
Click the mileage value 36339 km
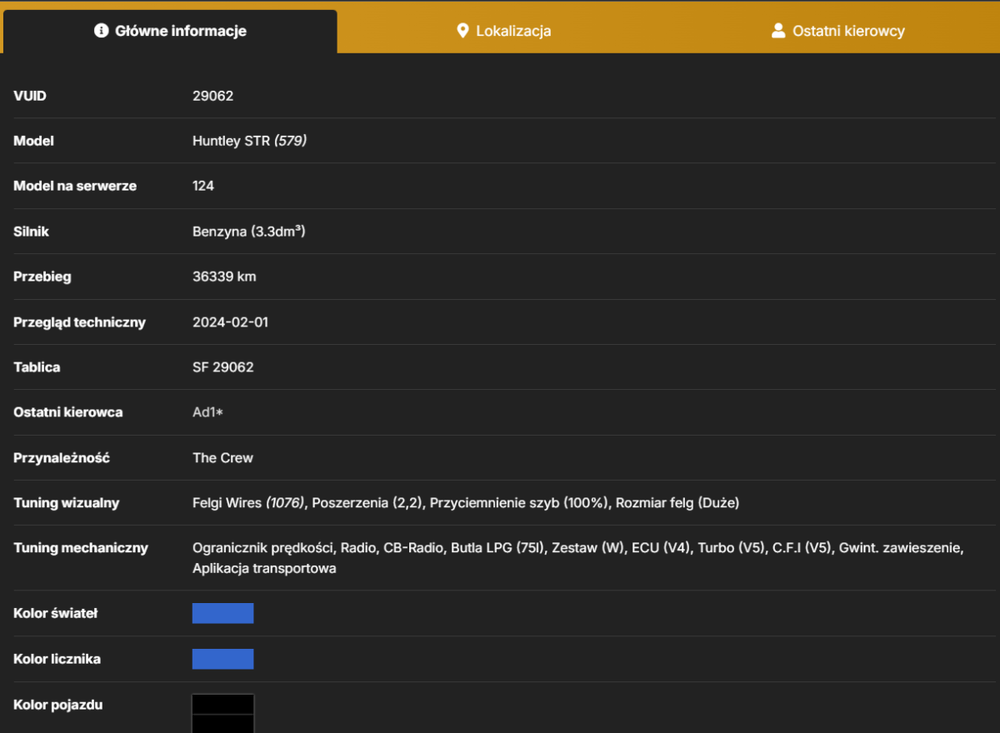point(224,276)
